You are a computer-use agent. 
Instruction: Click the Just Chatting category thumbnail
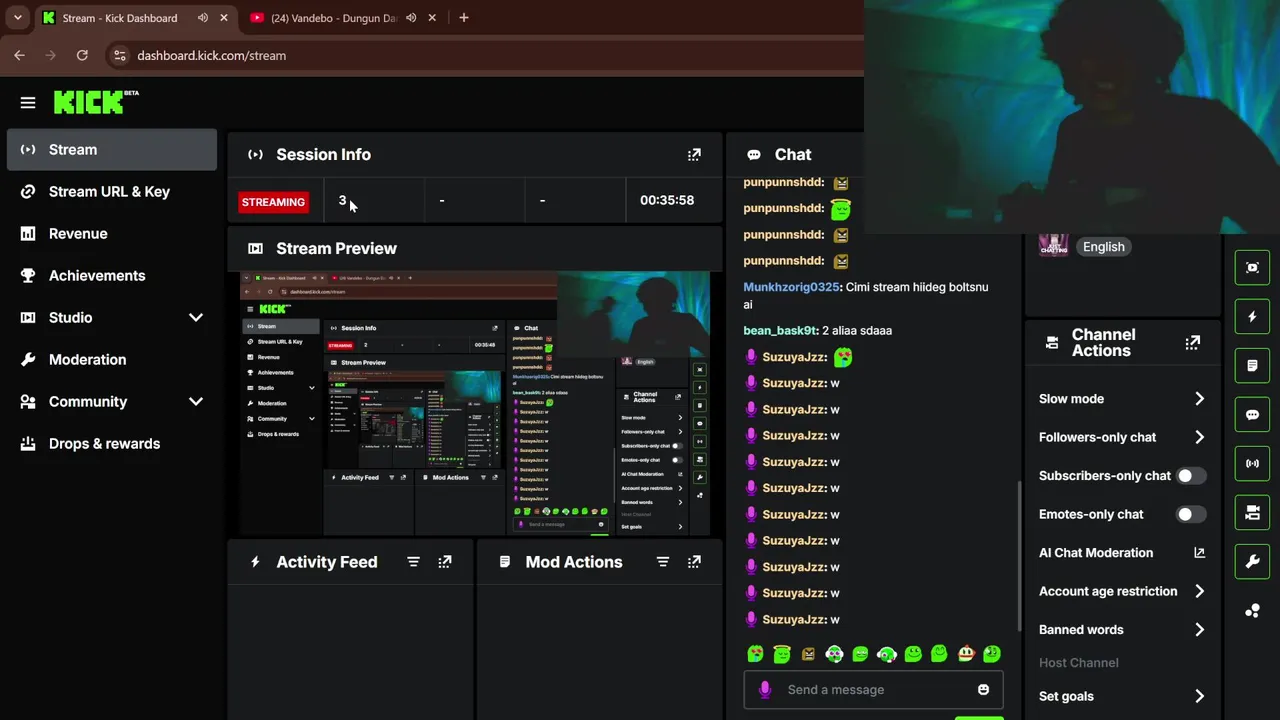pyautogui.click(x=1053, y=245)
